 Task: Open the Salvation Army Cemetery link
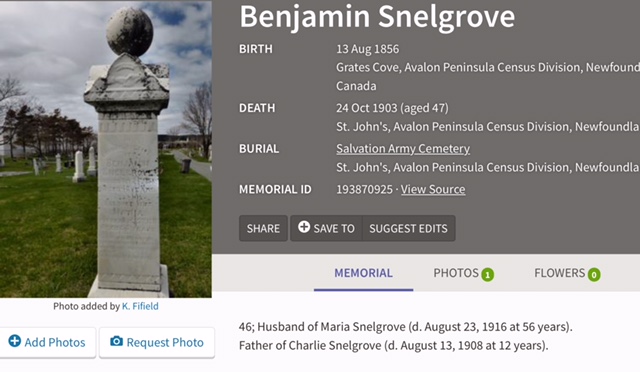pos(403,149)
